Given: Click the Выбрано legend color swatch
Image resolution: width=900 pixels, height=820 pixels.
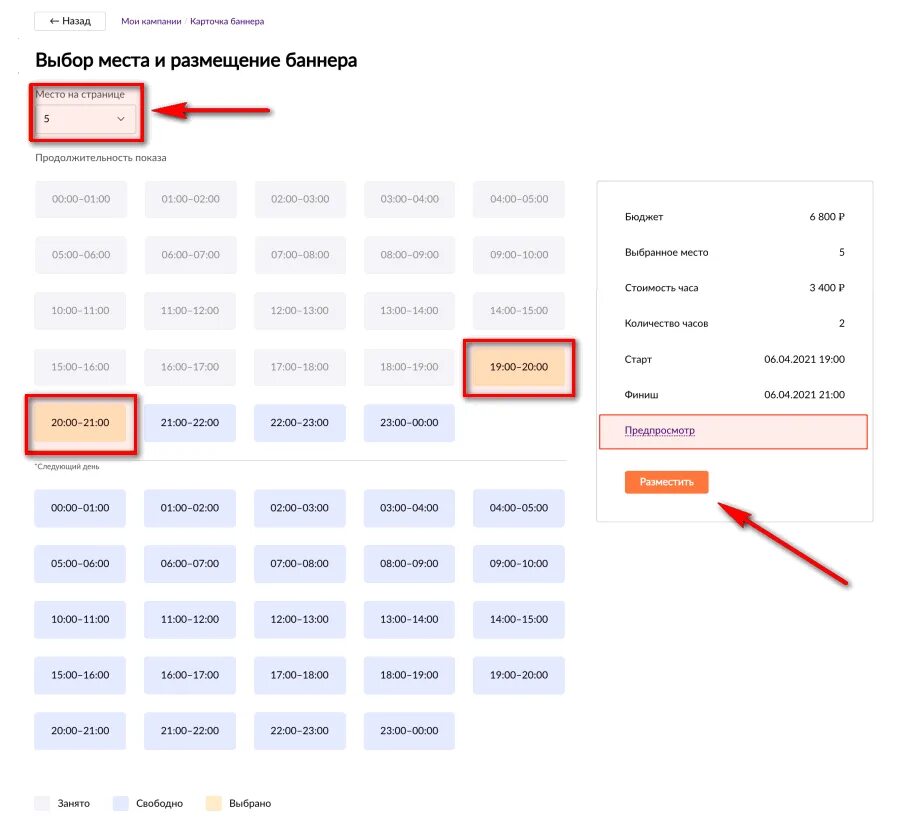Looking at the screenshot, I should coord(214,803).
